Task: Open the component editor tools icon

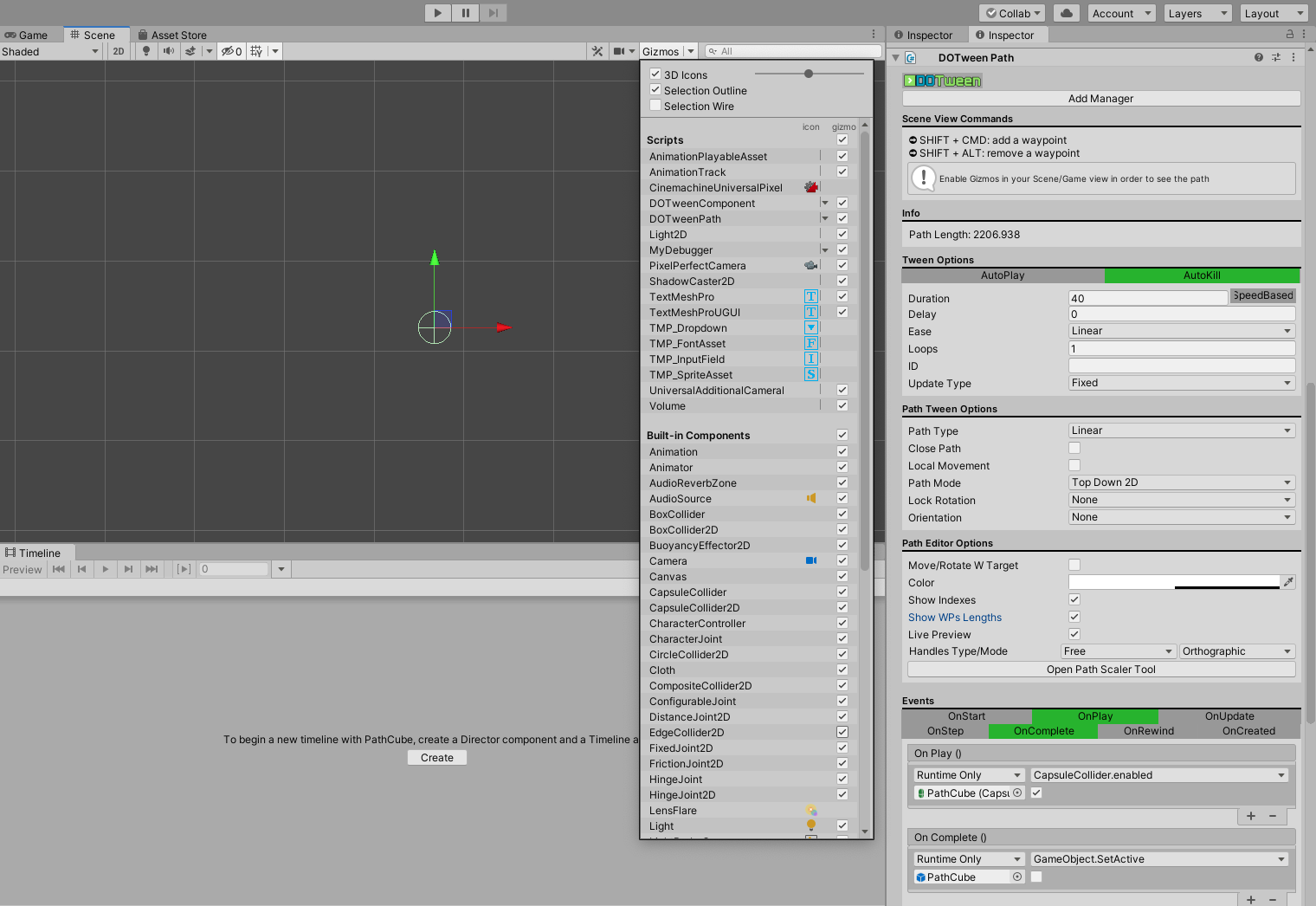Action: tap(597, 51)
